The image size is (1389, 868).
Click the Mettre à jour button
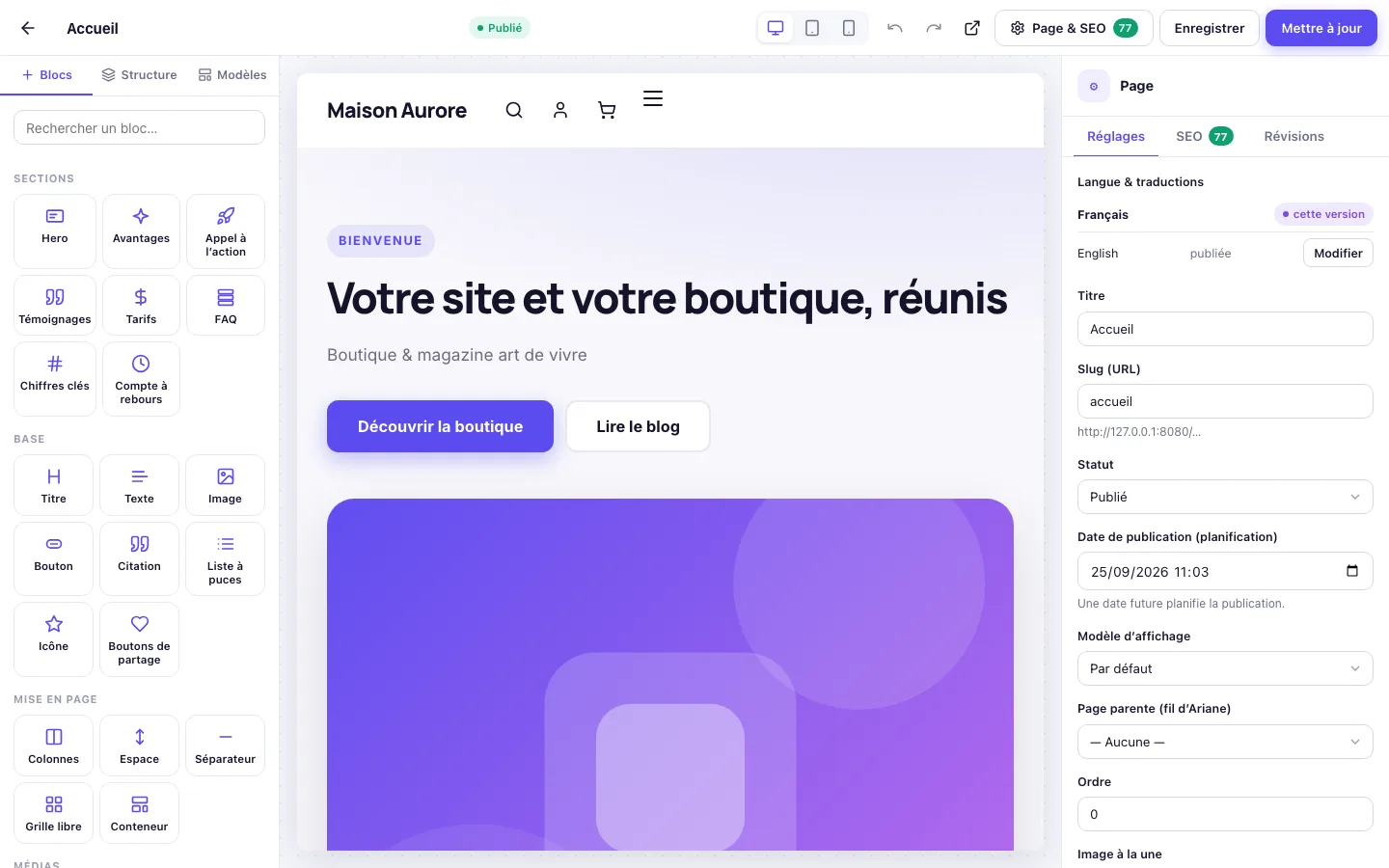point(1321,28)
